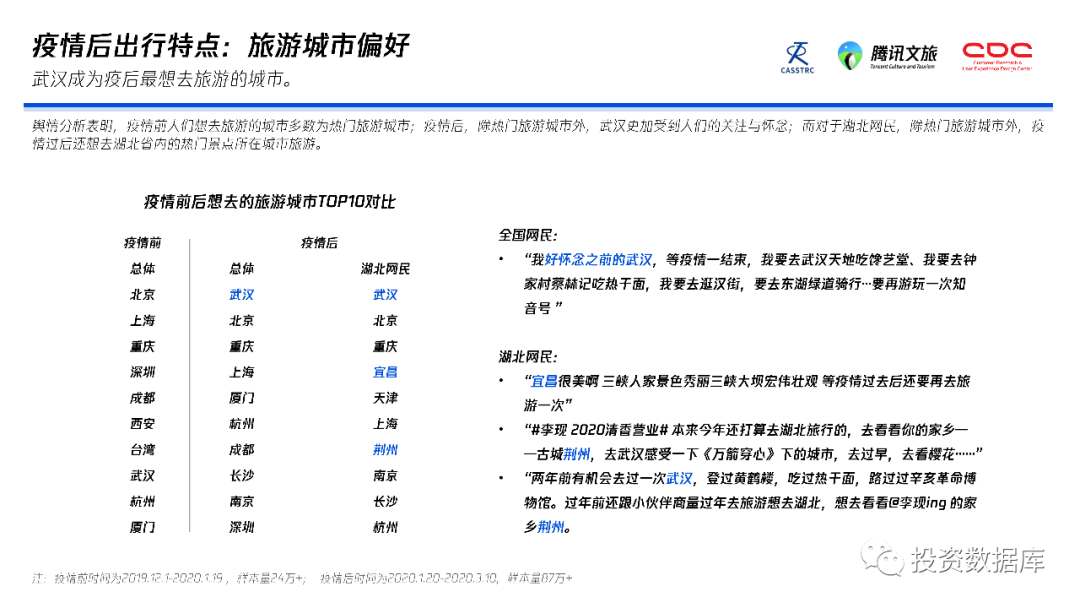Click the 全国网民: heading
Image resolution: width=1080 pixels, height=608 pixels.
[x=528, y=235]
